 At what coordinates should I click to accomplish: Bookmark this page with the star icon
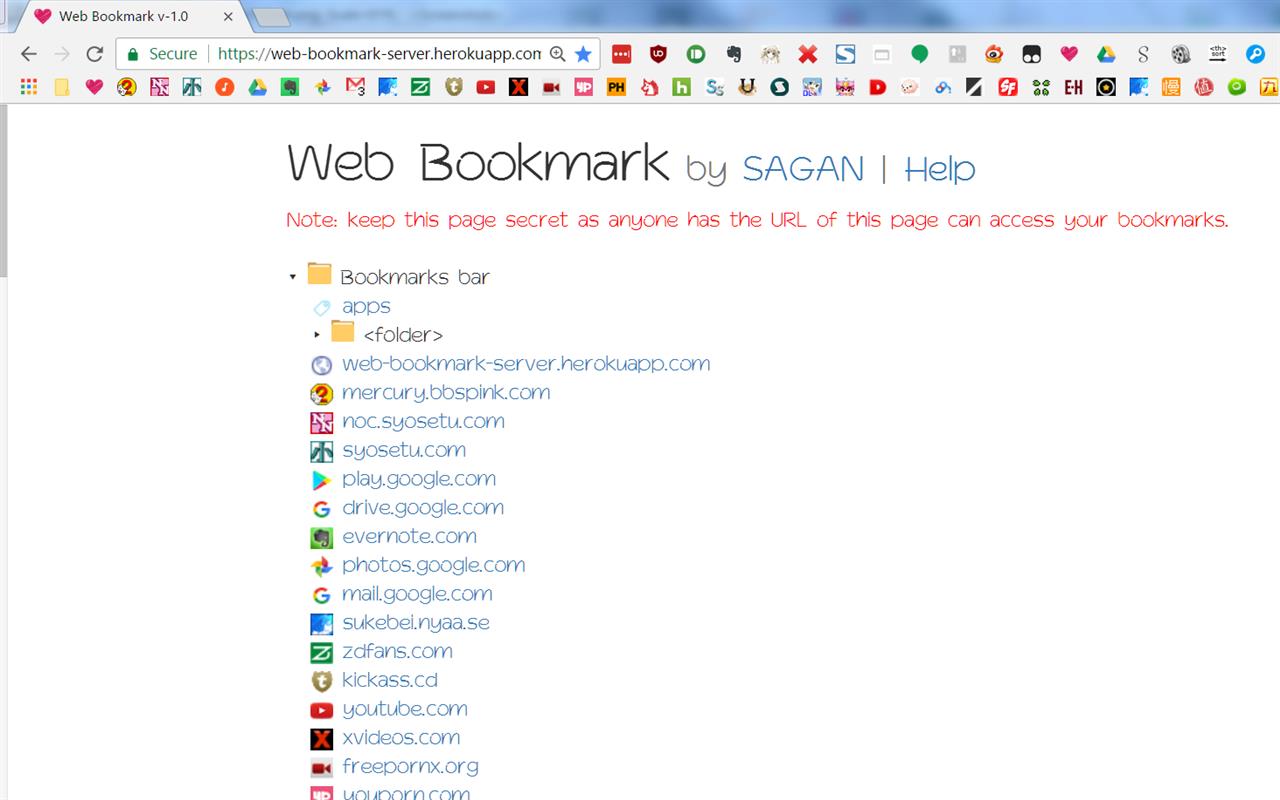pos(584,54)
